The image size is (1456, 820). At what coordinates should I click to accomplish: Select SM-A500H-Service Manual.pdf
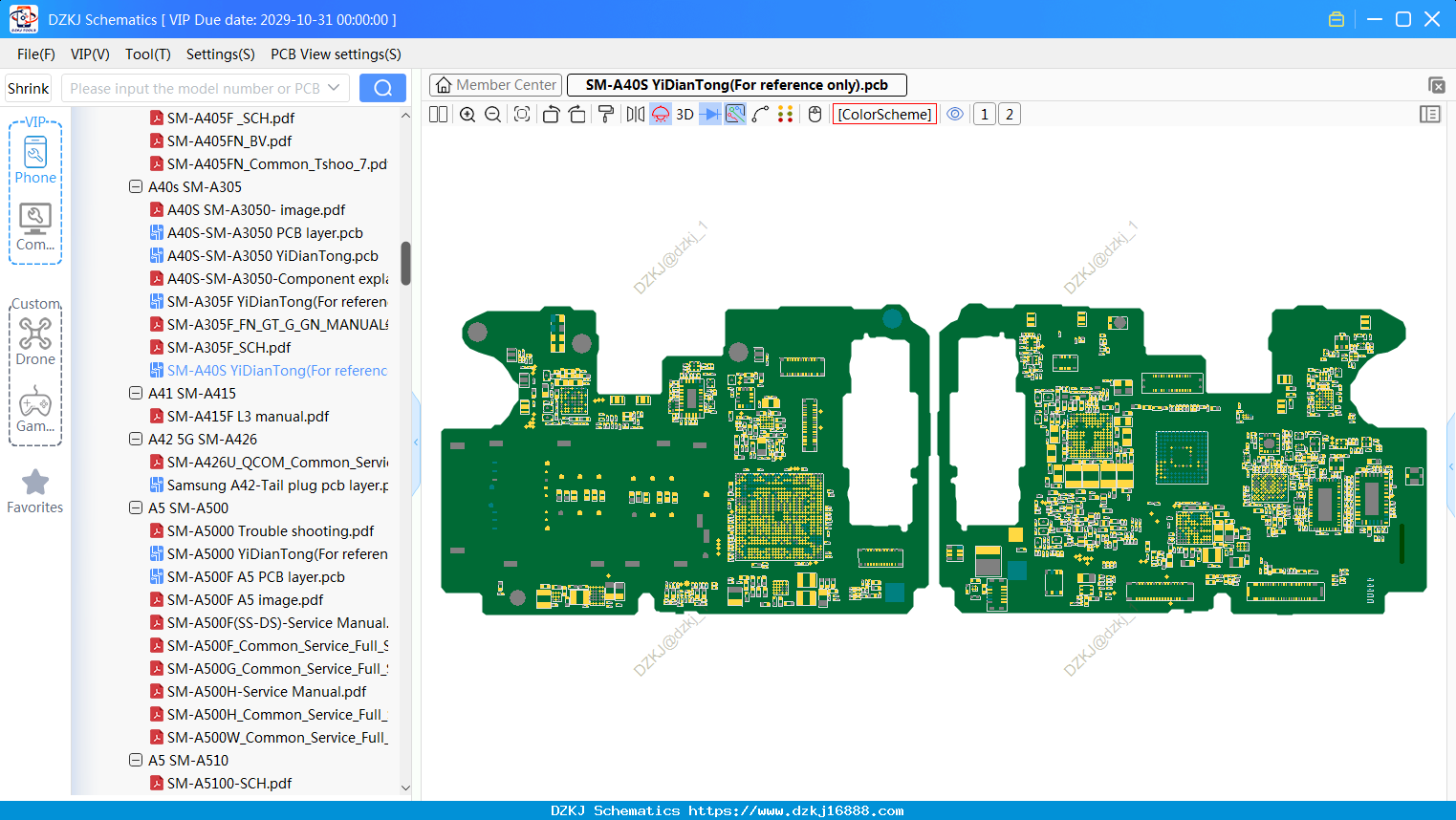(x=267, y=692)
